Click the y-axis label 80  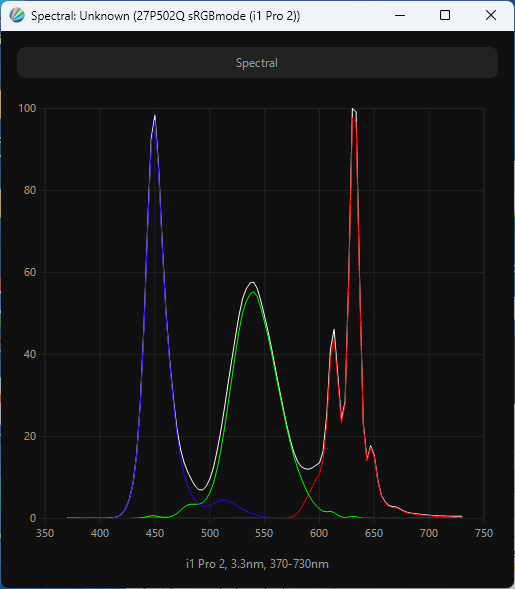click(x=30, y=190)
